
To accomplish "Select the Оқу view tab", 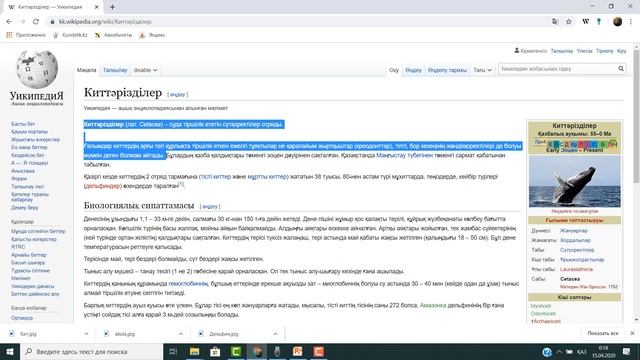I will tap(394, 70).
